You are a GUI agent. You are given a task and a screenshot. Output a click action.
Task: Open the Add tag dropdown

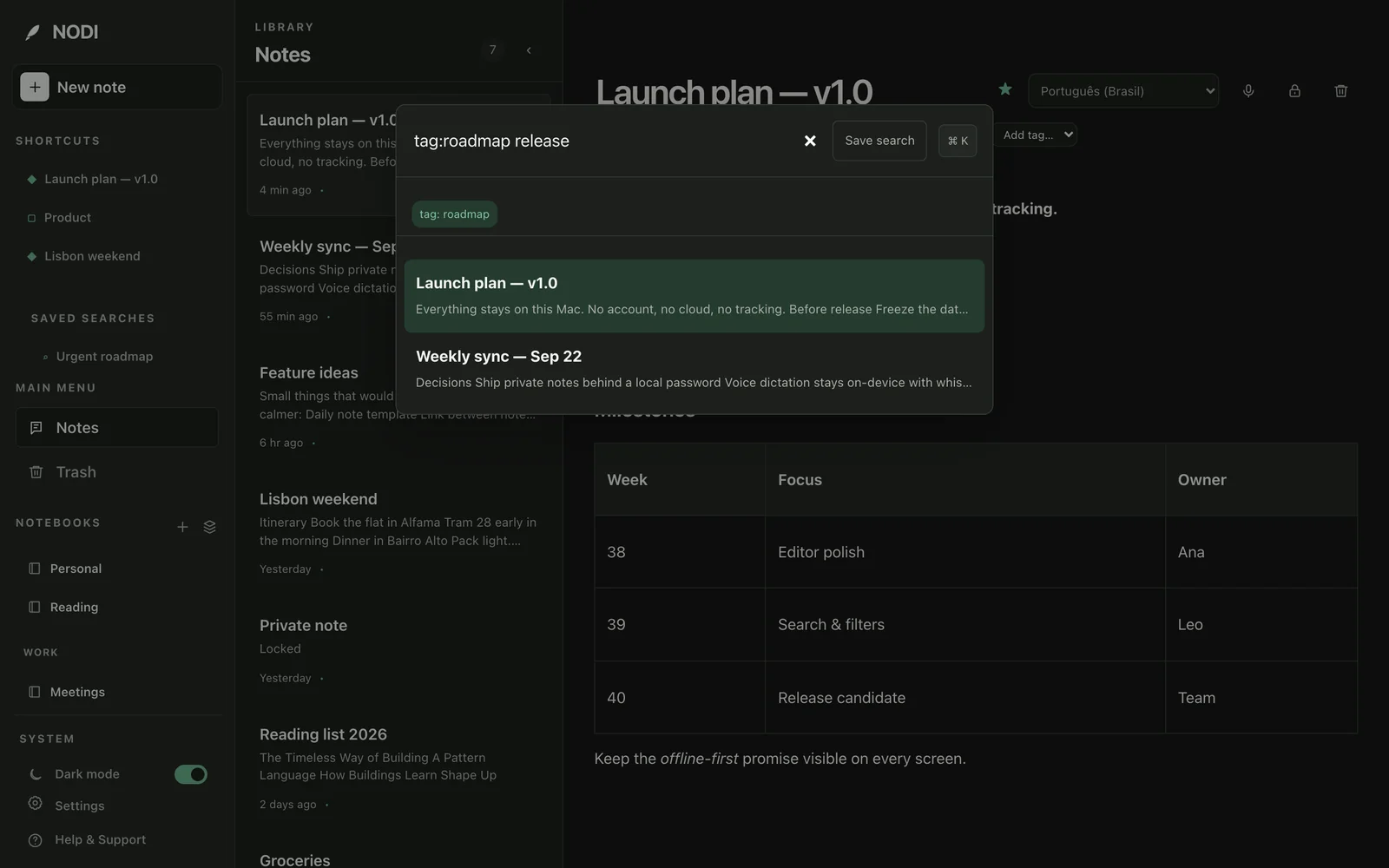tap(1038, 135)
